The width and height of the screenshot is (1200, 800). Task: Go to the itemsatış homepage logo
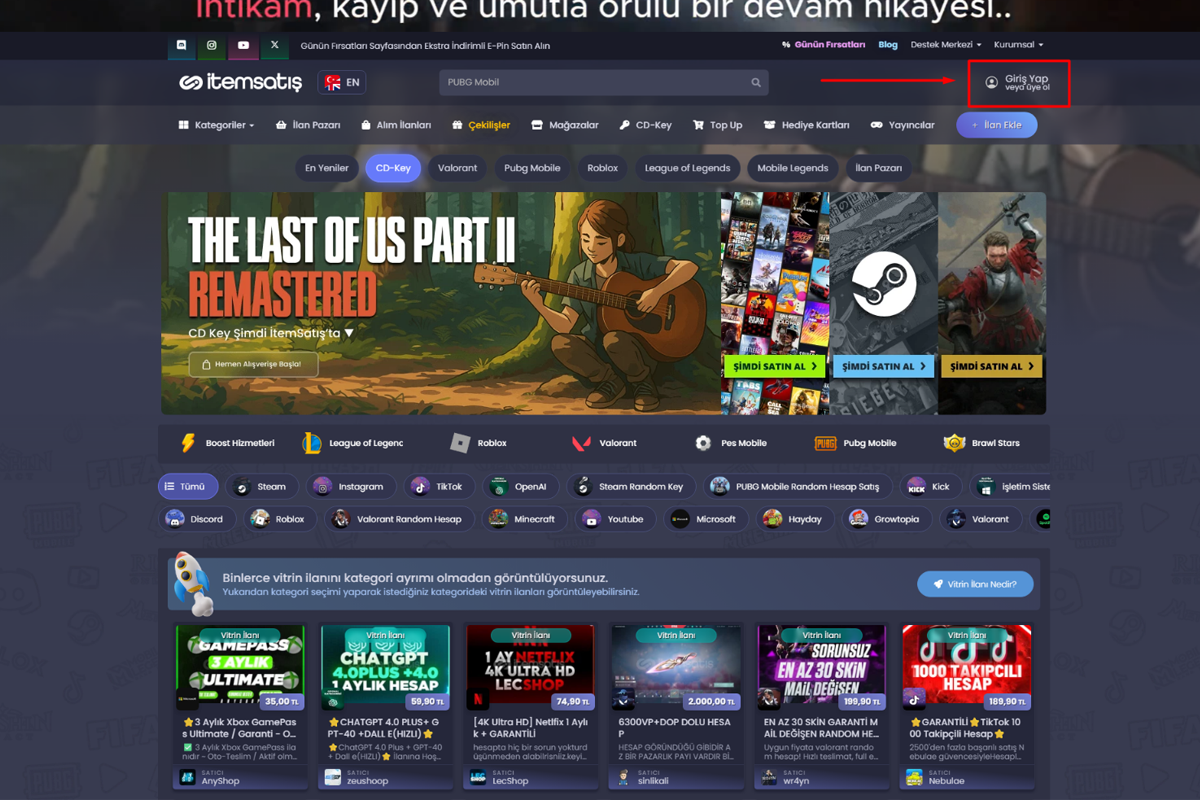240,83
